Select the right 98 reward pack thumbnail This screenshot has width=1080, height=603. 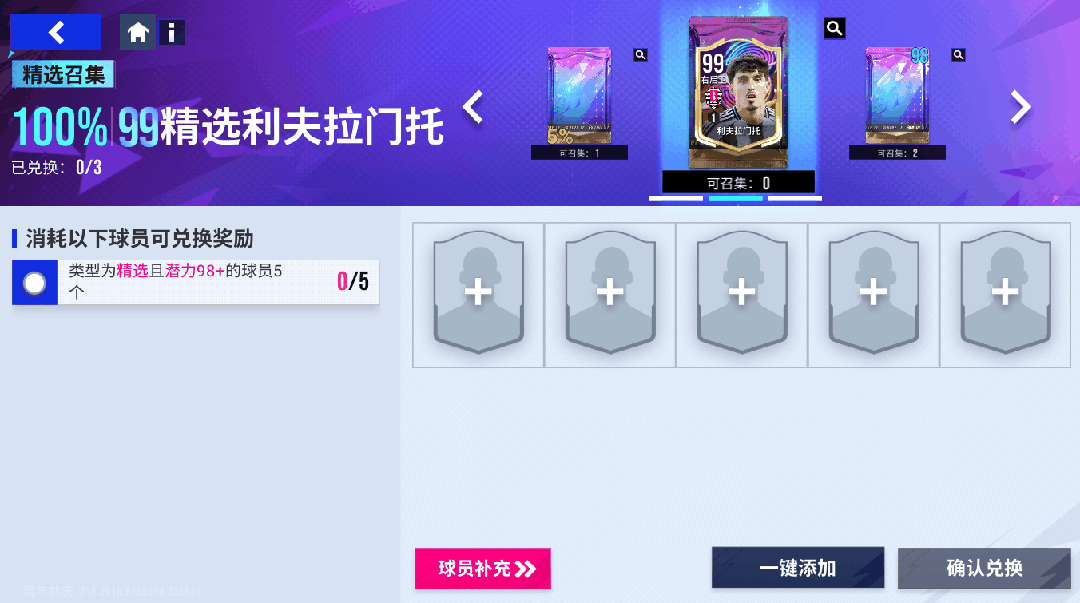pyautogui.click(x=897, y=96)
